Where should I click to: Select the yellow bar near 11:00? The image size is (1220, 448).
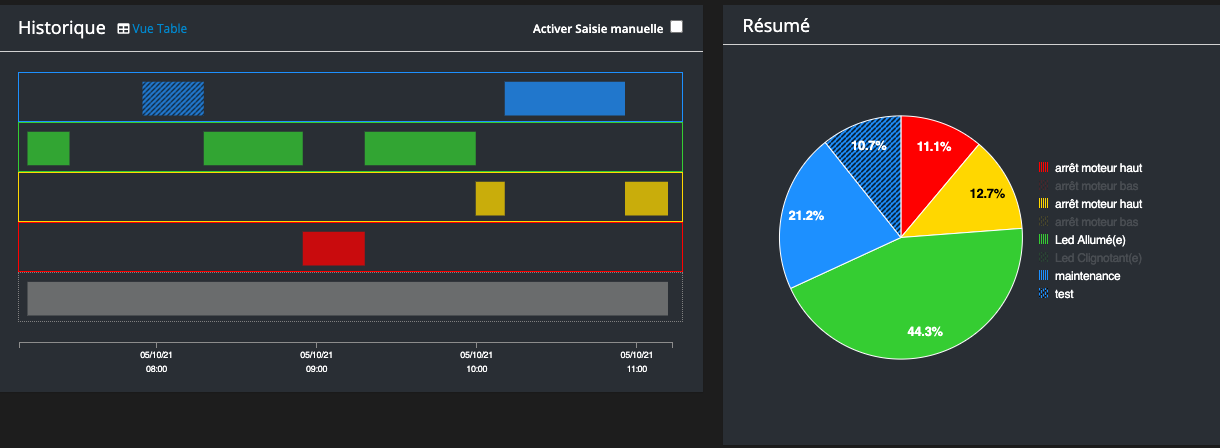646,198
